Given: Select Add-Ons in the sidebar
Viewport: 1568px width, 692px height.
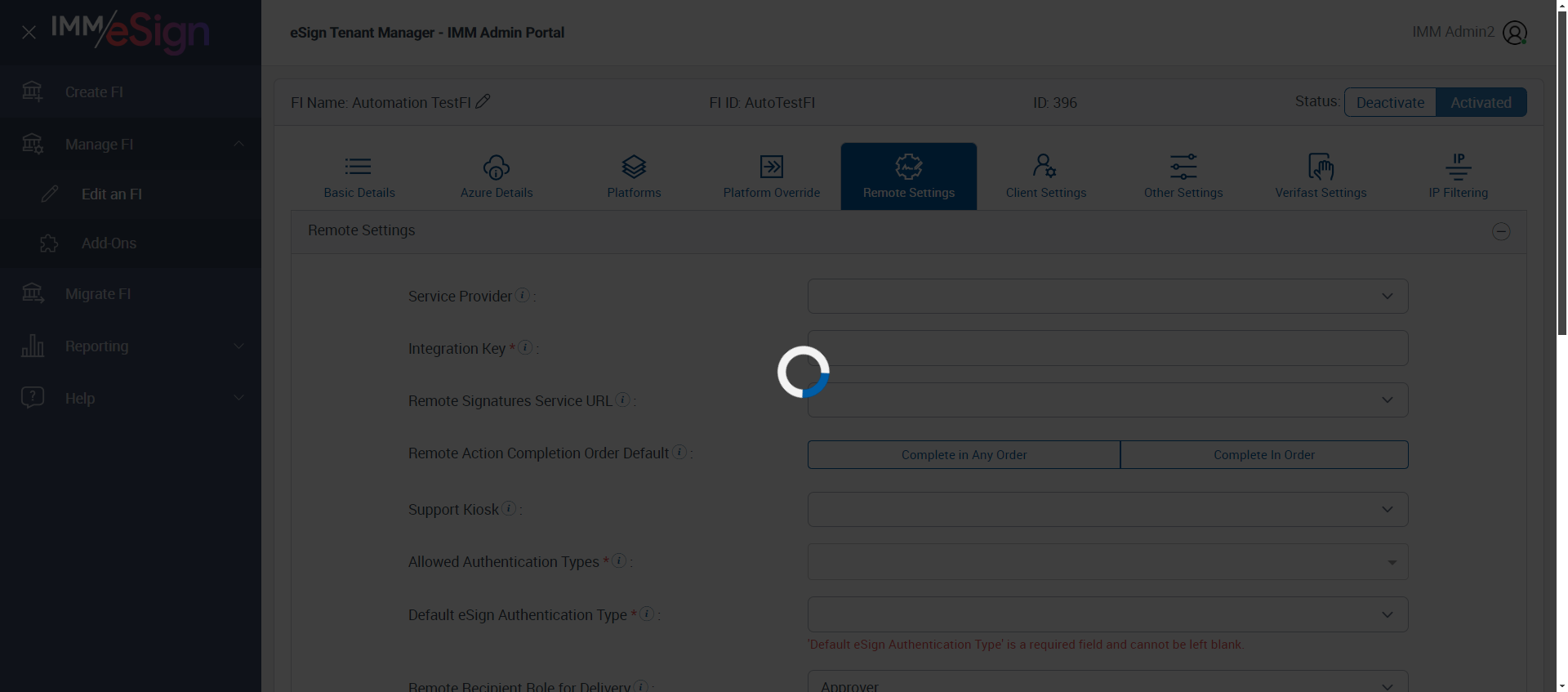Looking at the screenshot, I should [131, 243].
